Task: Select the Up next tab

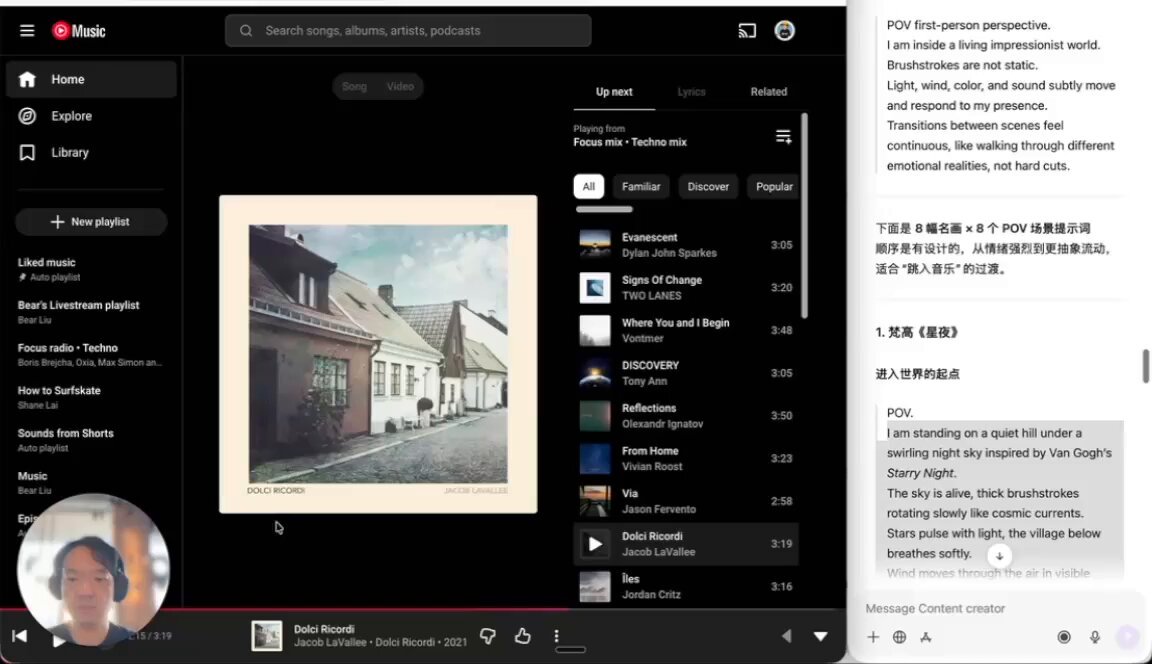Action: [x=614, y=92]
